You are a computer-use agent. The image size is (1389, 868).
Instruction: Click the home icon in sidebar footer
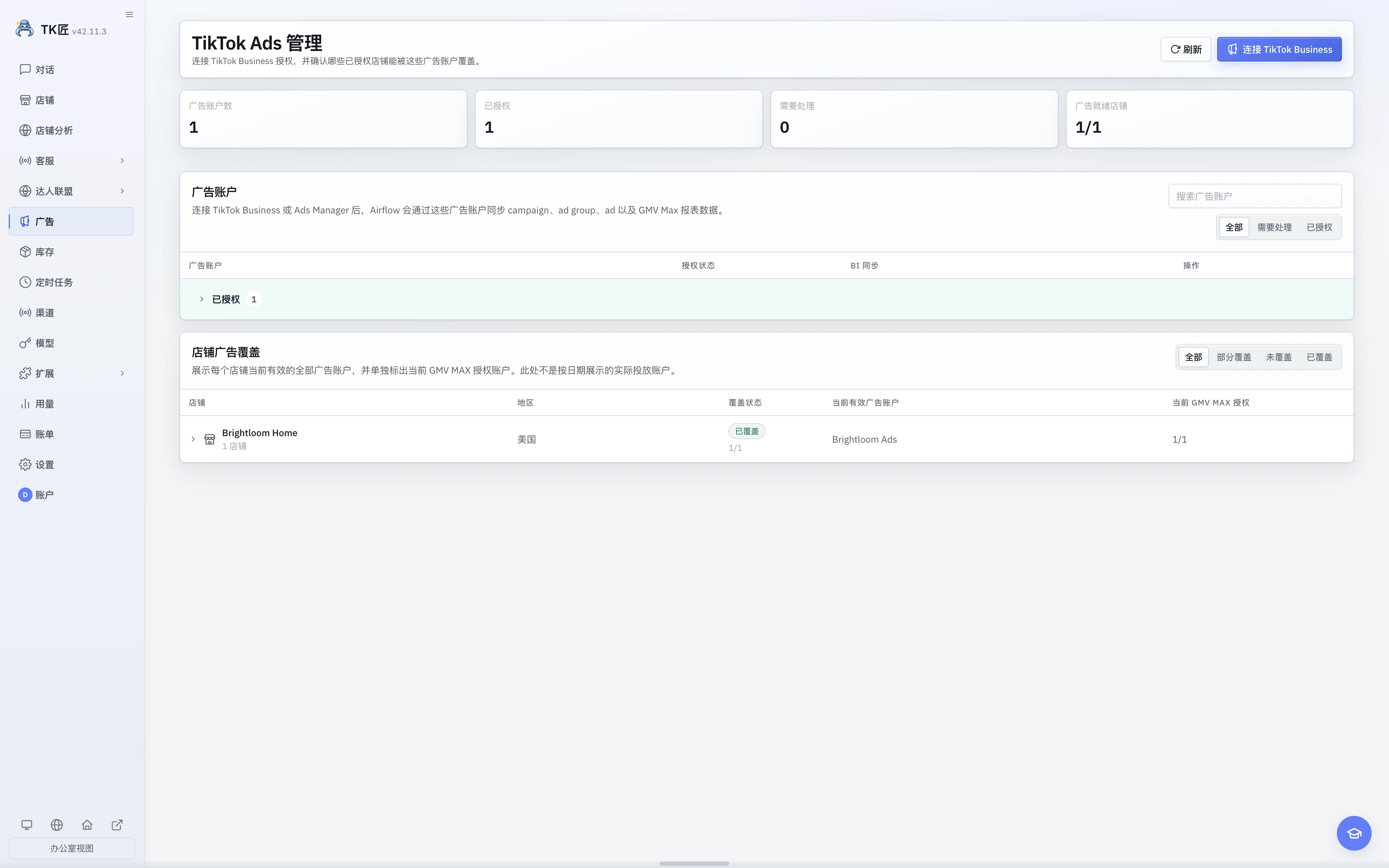pos(87,825)
